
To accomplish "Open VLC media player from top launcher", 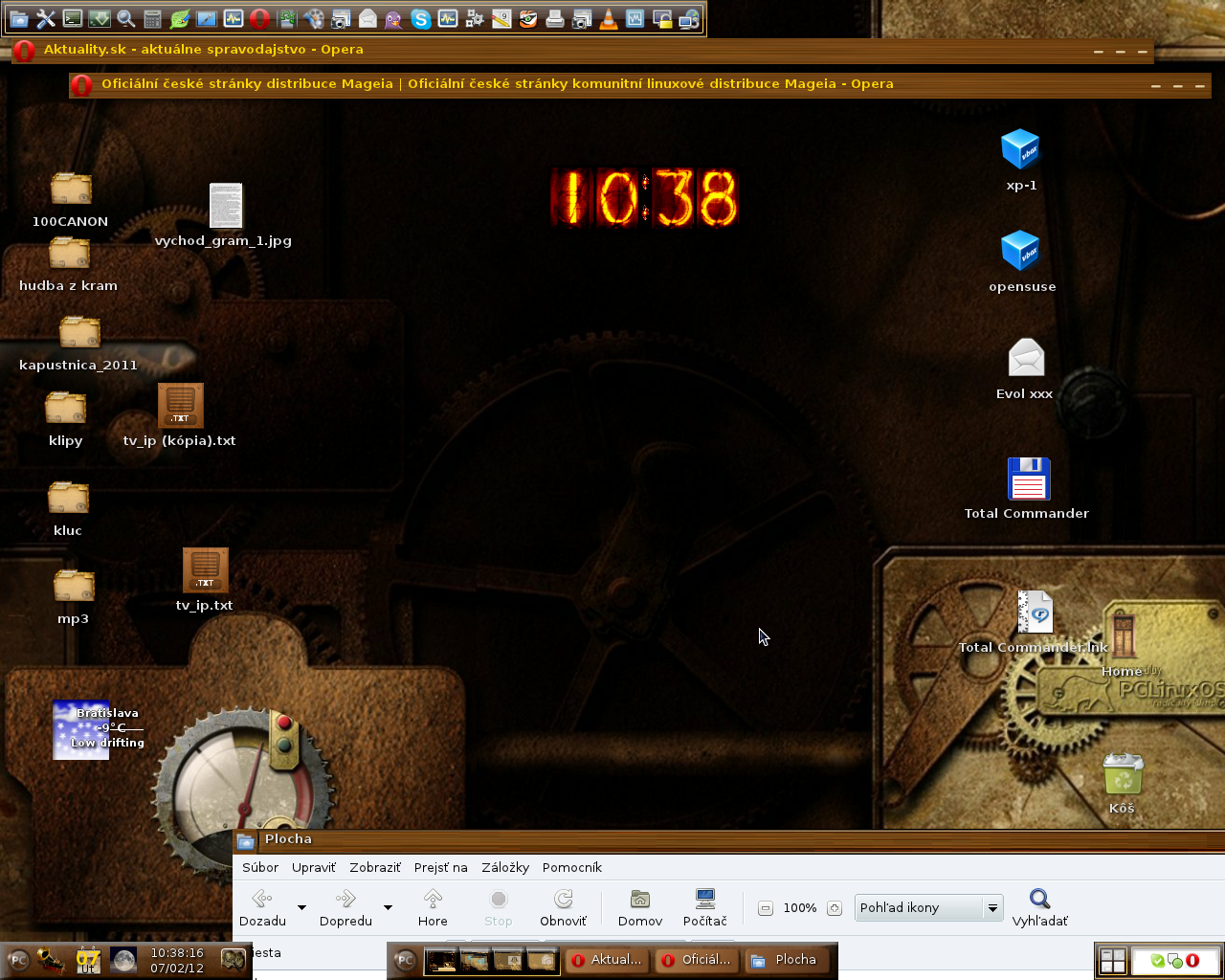I will click(609, 18).
